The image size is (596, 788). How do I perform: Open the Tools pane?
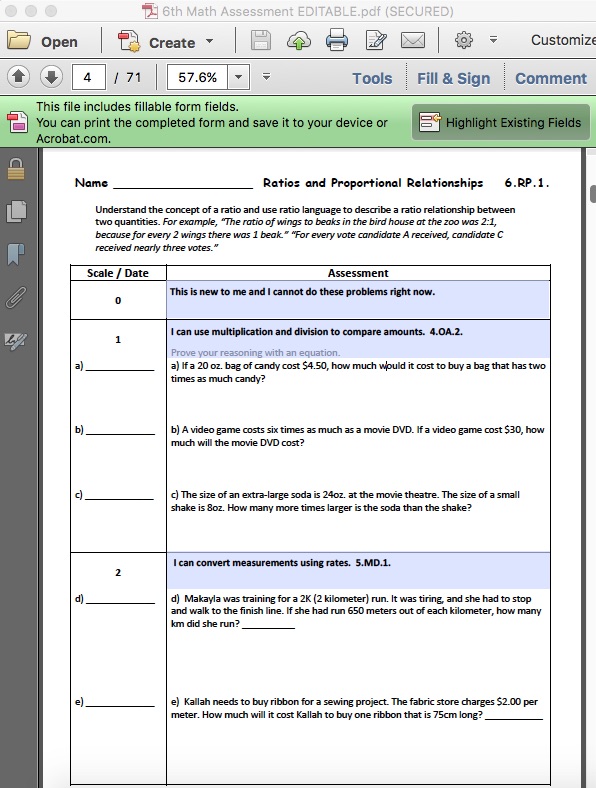372,78
